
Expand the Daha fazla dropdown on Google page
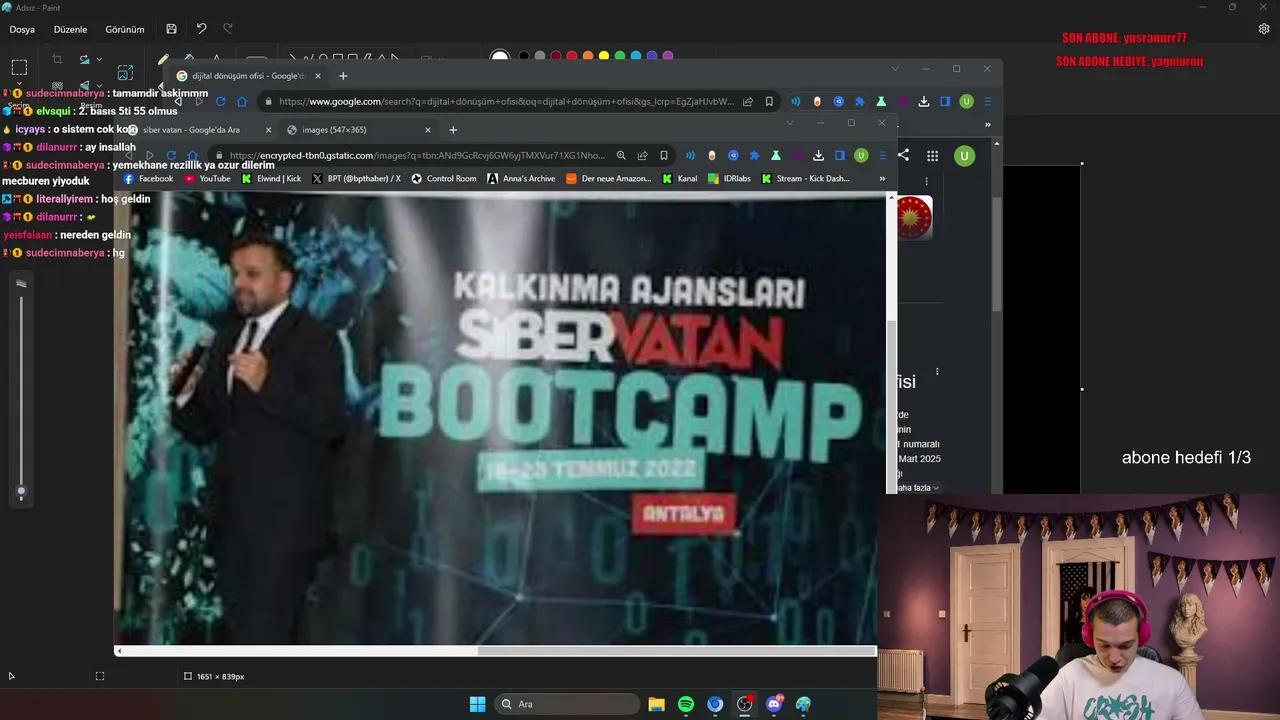pyautogui.click(x=916, y=488)
